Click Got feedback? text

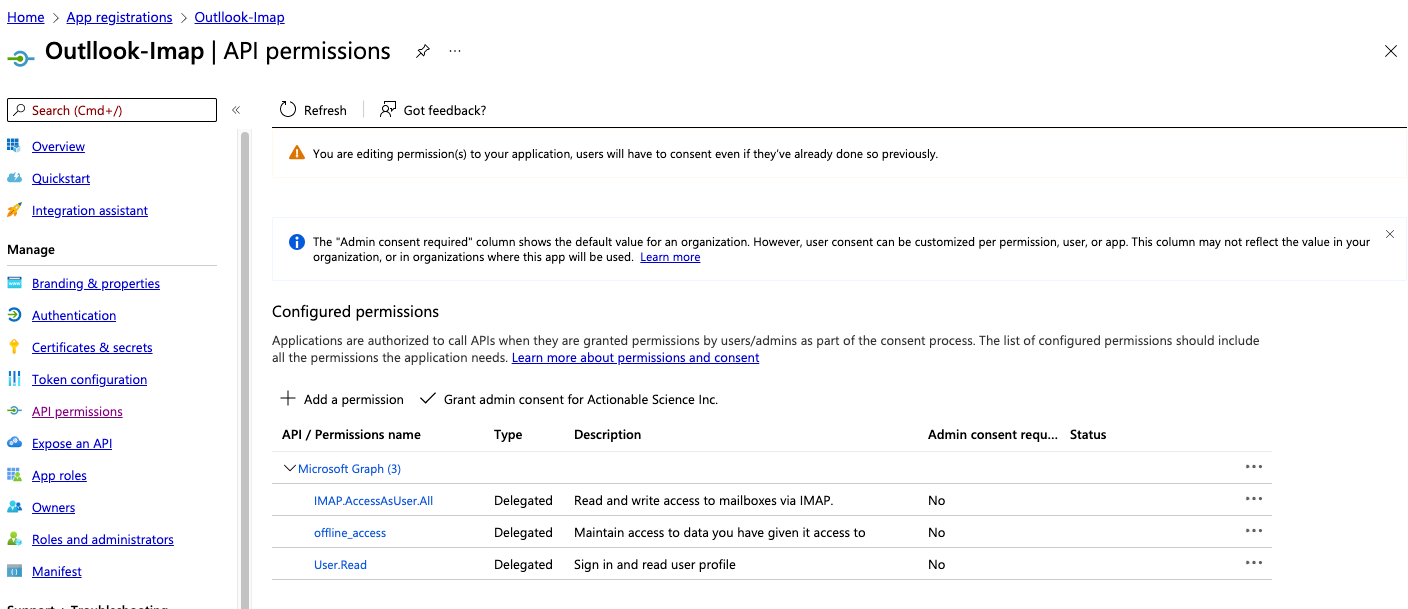point(445,110)
